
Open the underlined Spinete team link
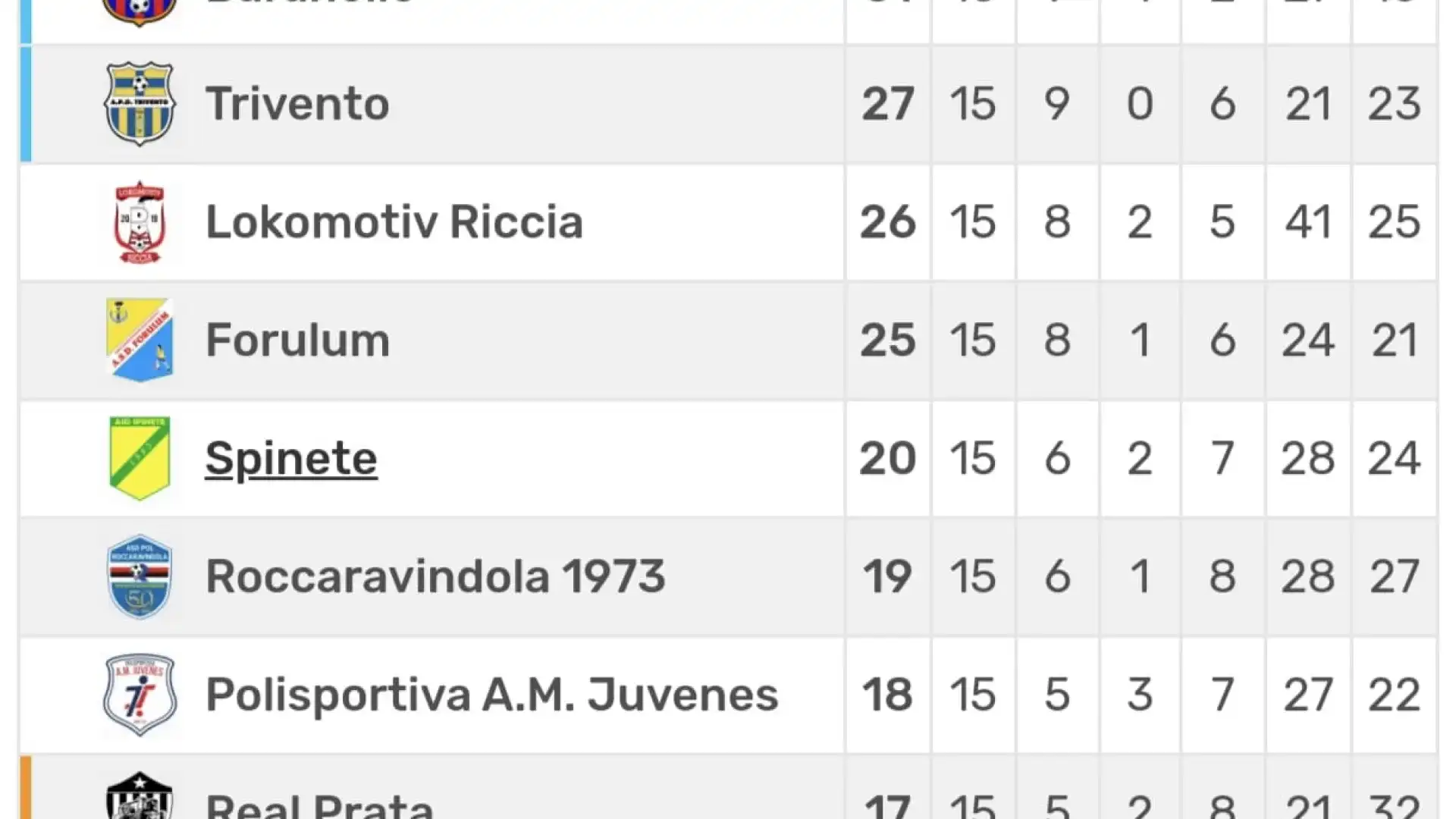[291, 459]
